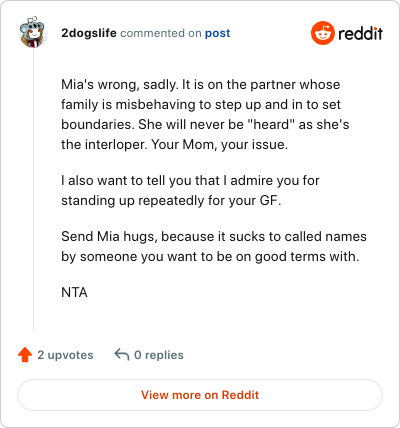
Task: Open the 2dogslife username profile link
Action: click(x=89, y=33)
